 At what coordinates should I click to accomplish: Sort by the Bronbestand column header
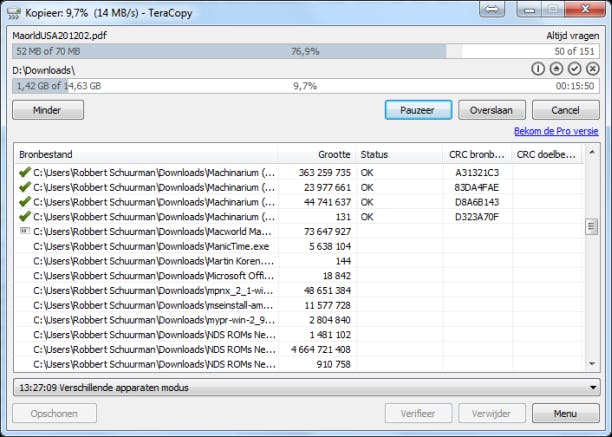146,155
